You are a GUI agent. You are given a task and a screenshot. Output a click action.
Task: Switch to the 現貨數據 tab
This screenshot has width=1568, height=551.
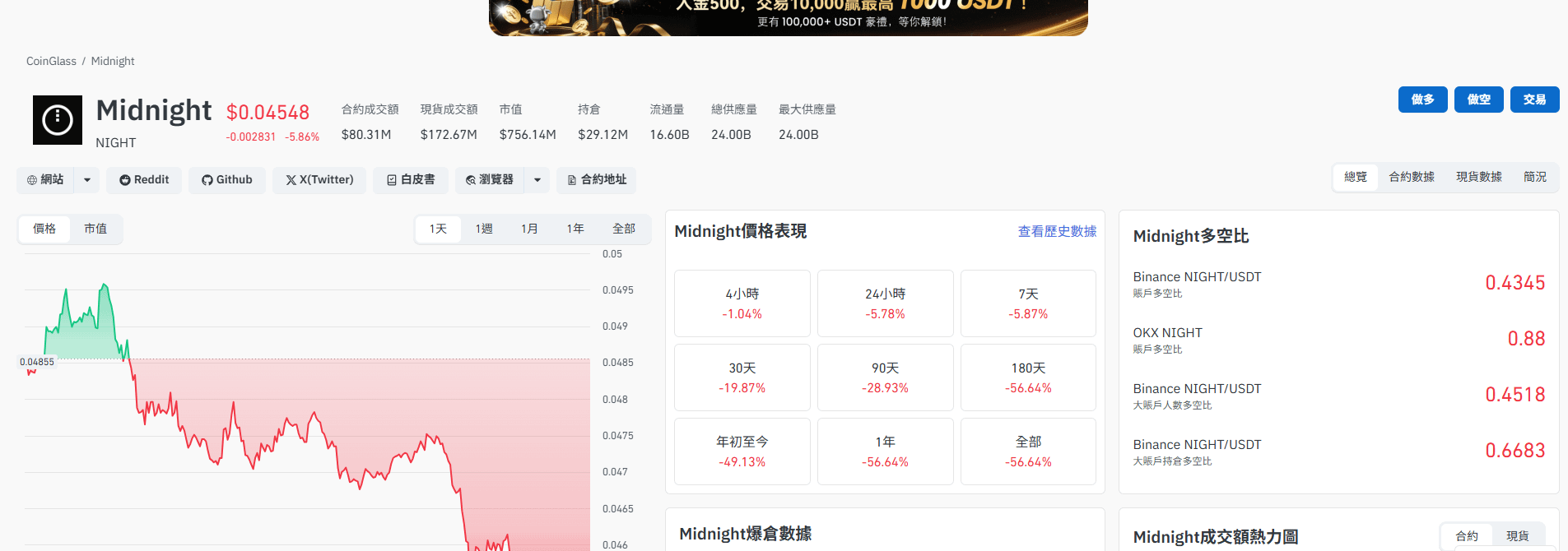pyautogui.click(x=1479, y=177)
